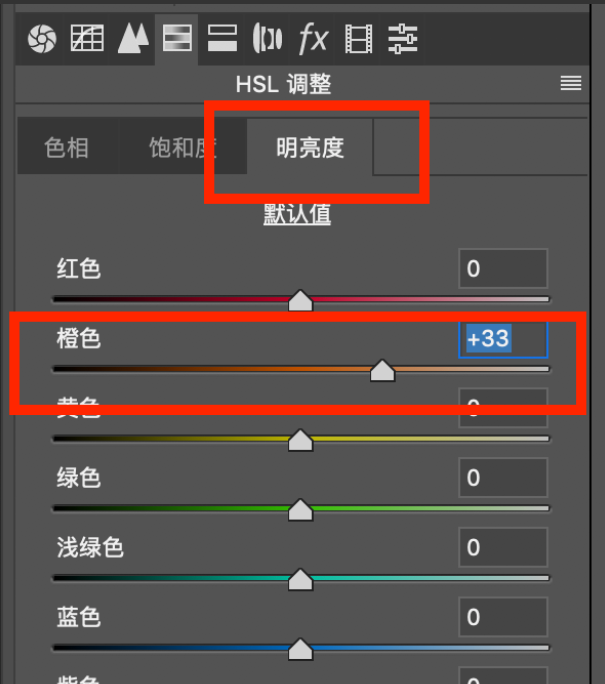
Task: Click the 红色 luminance slider handle
Action: click(301, 300)
